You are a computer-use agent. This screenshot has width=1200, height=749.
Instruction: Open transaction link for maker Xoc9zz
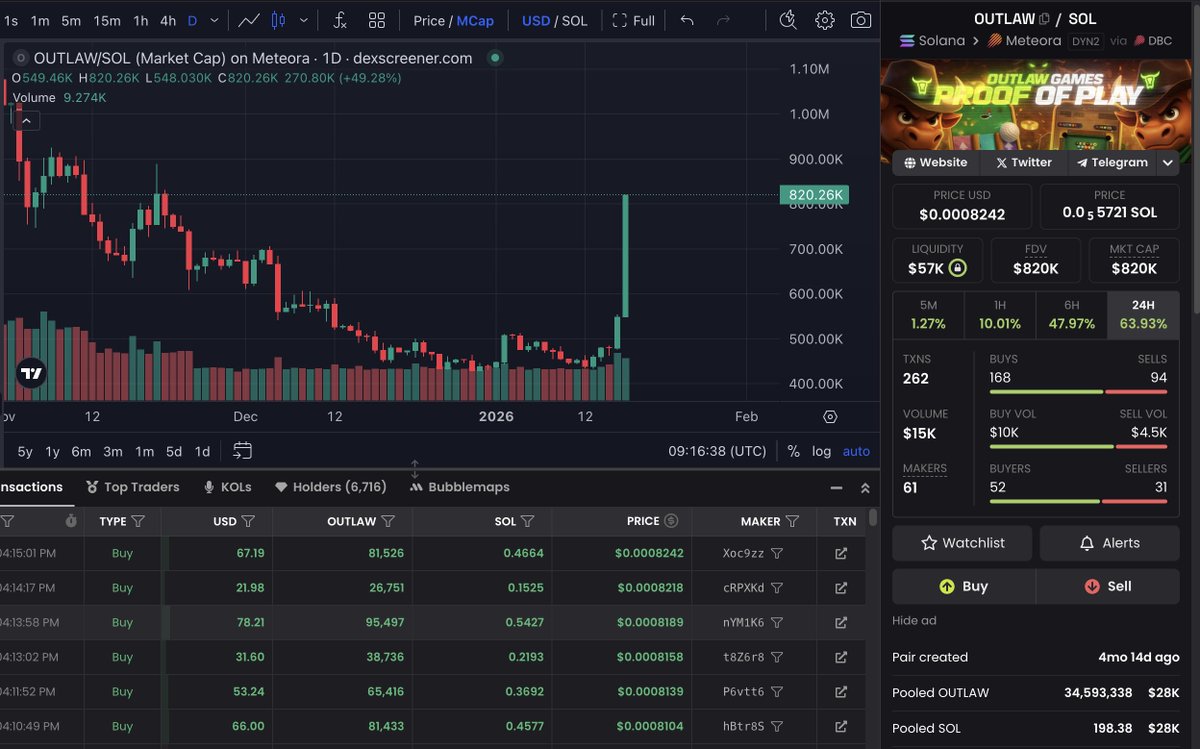(841, 553)
